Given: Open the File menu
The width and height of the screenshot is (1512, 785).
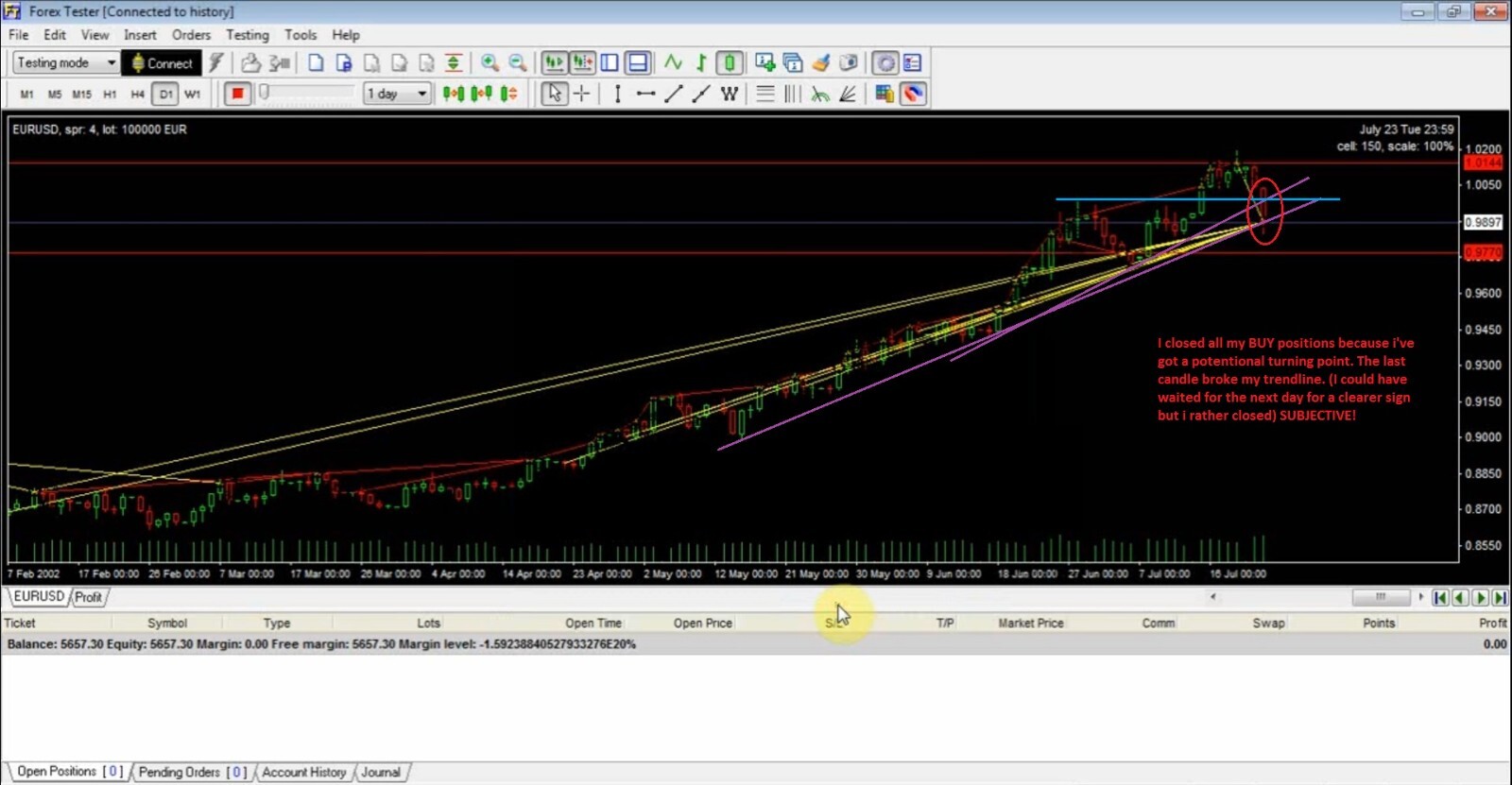Looking at the screenshot, I should click(x=19, y=35).
